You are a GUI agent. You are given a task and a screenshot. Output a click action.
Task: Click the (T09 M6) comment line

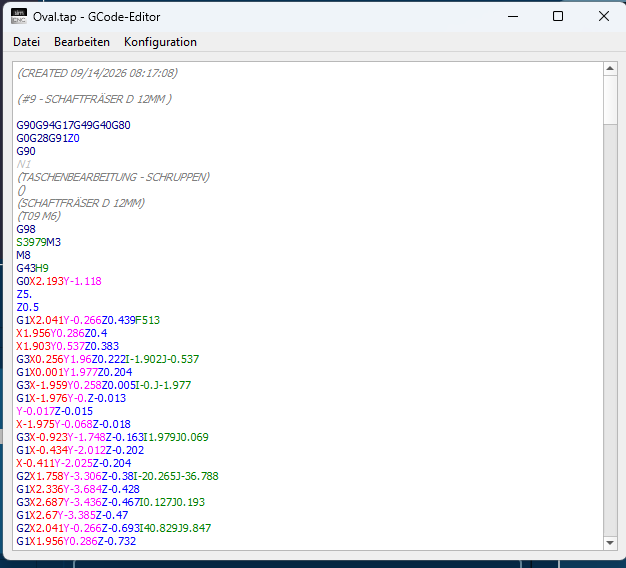39,216
